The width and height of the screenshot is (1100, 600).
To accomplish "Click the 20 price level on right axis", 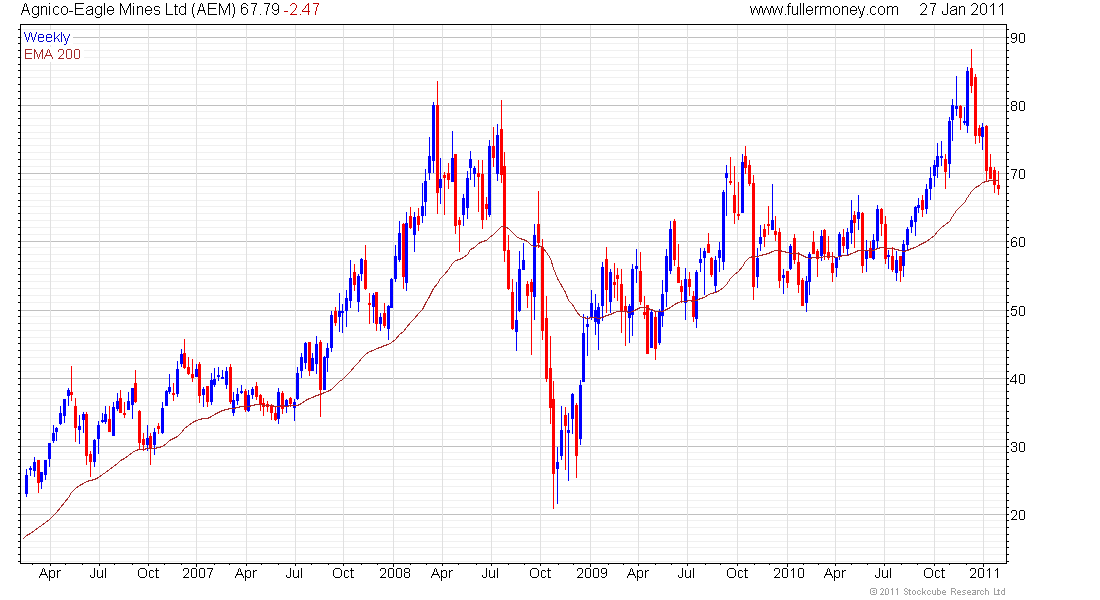I will point(1019,515).
